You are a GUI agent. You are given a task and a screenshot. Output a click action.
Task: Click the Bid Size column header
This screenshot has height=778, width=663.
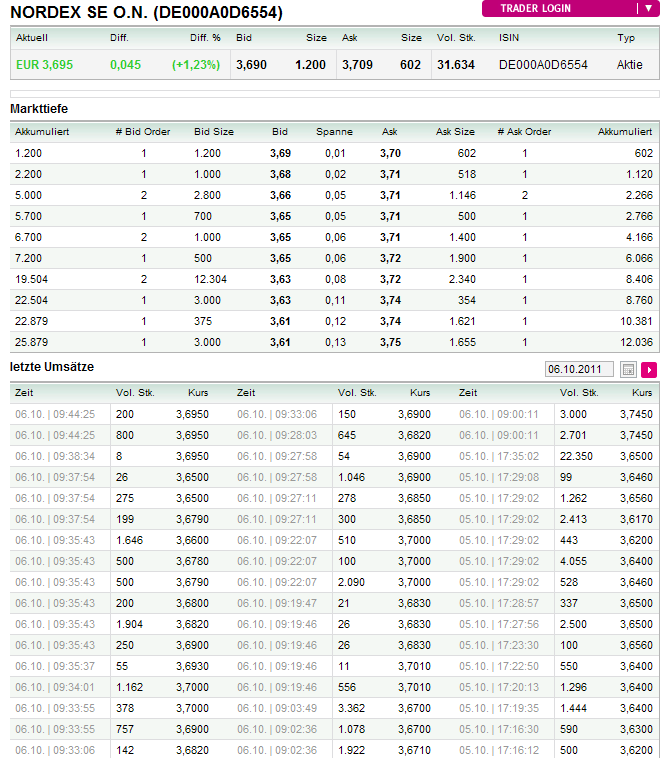click(x=213, y=131)
